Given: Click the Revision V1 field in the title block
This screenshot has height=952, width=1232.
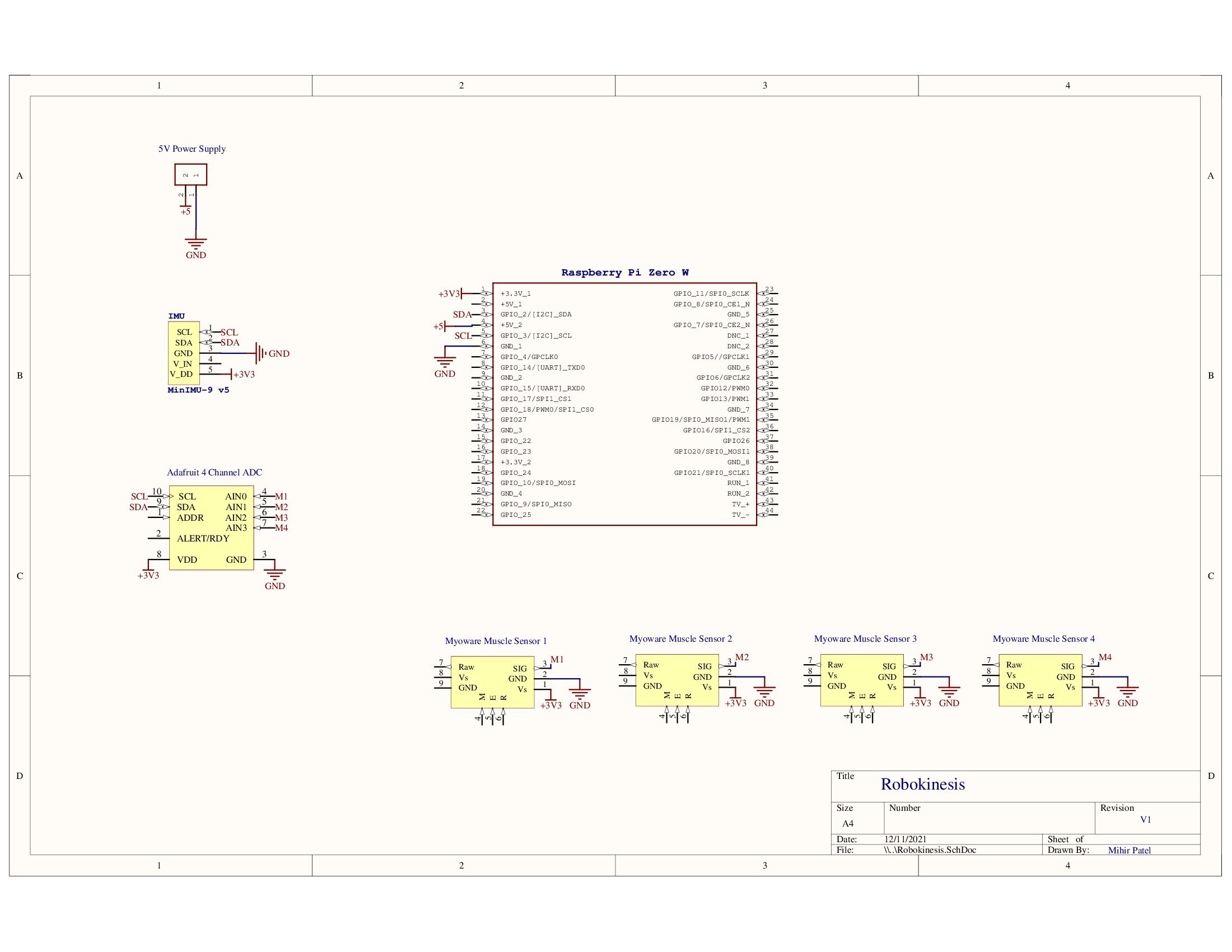Looking at the screenshot, I should 1145,819.
